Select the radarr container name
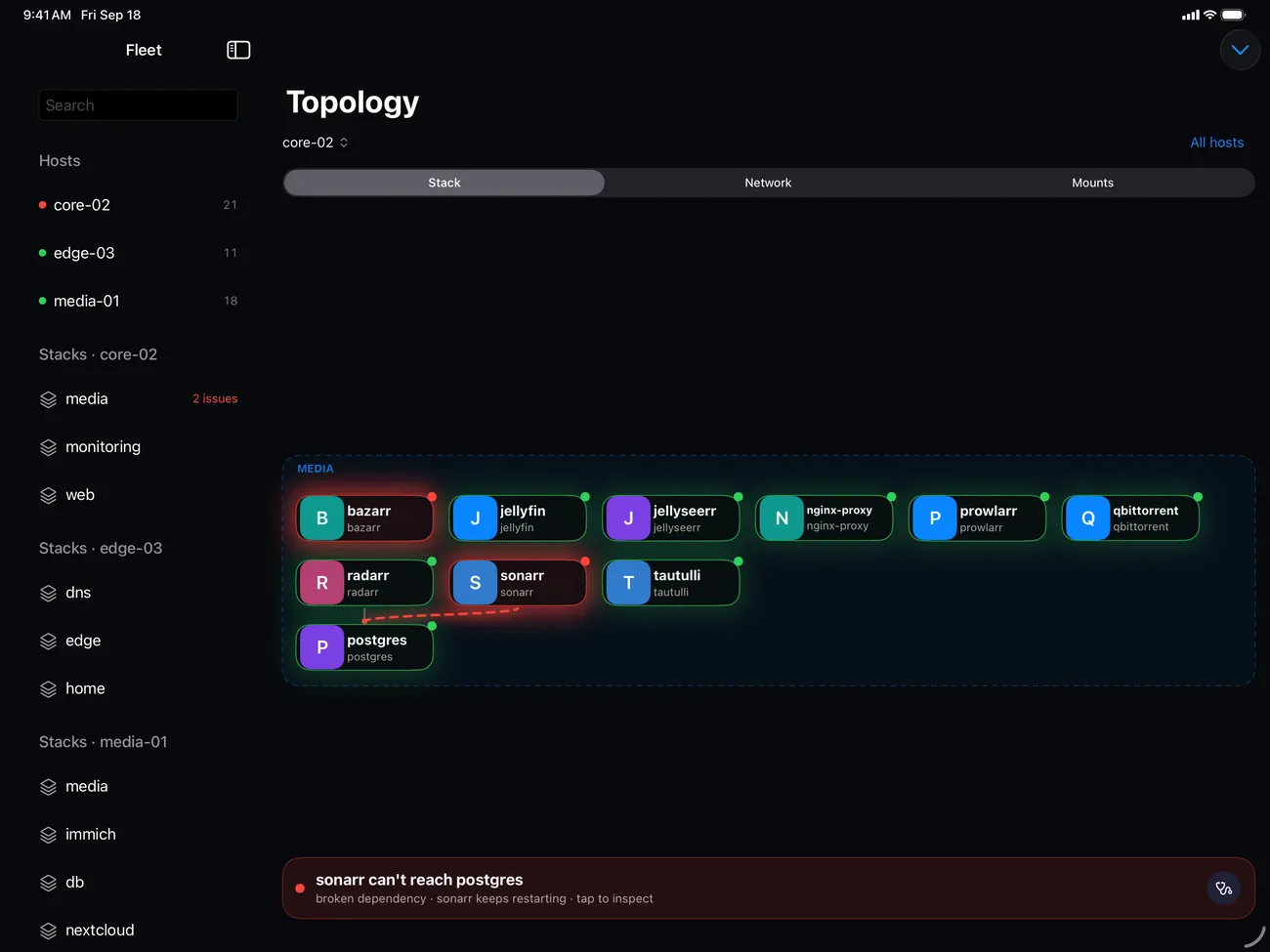The image size is (1270, 952). 367,575
